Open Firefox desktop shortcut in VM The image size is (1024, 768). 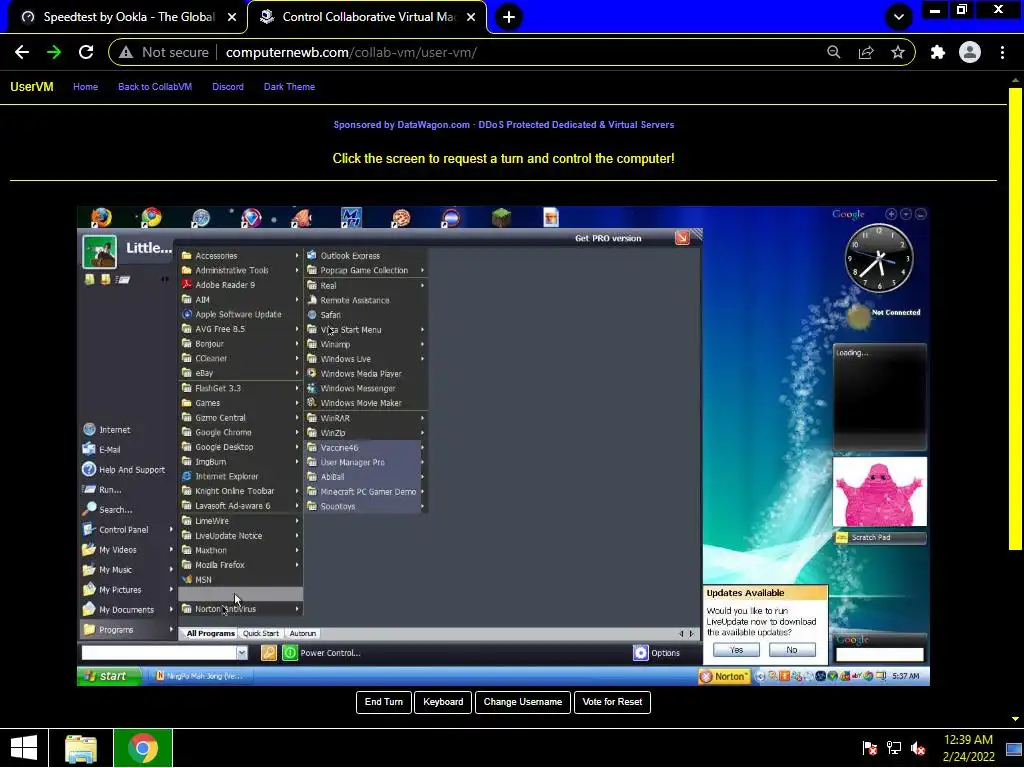[101, 217]
